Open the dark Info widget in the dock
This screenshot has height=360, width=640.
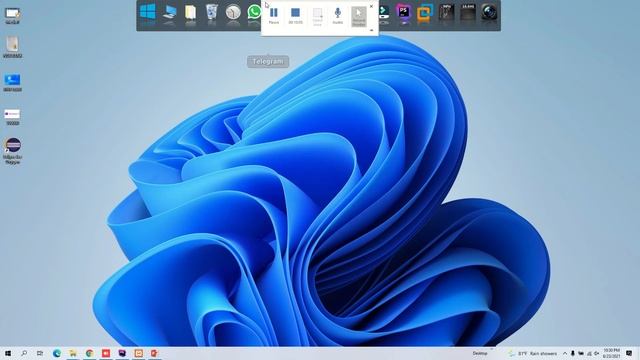447,13
